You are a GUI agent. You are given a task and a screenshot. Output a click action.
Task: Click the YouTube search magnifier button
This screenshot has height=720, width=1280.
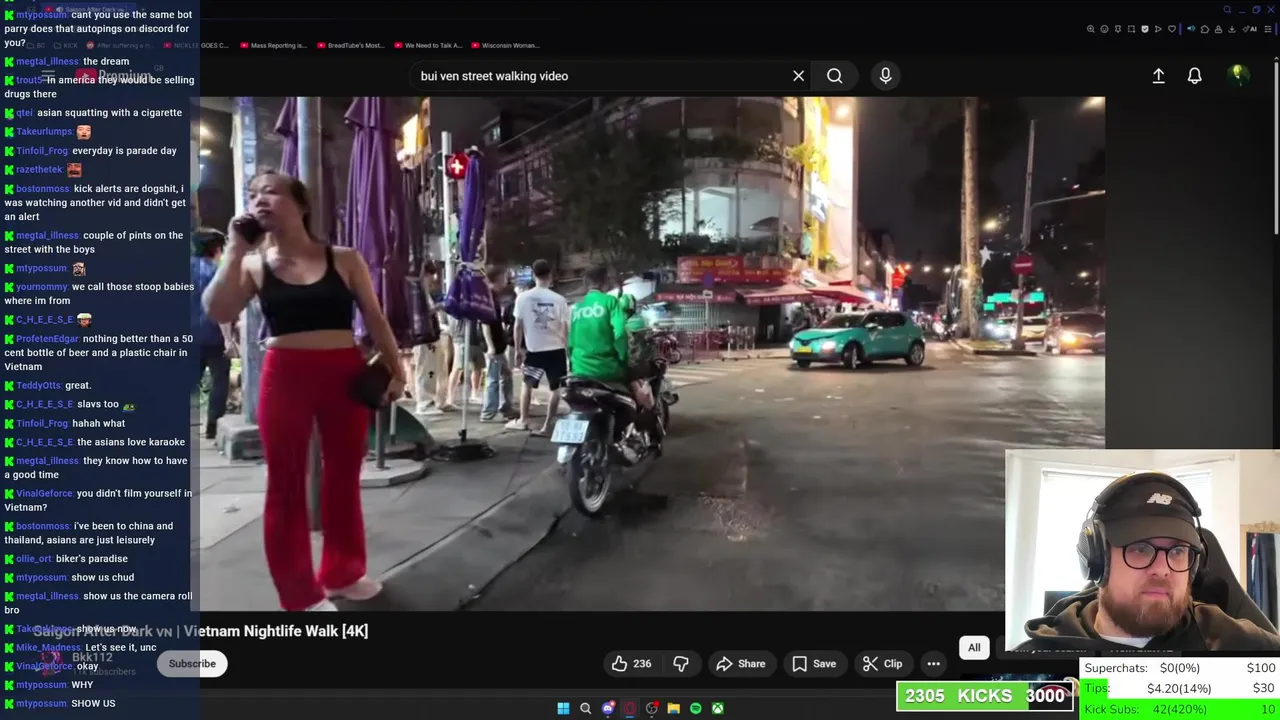point(834,76)
